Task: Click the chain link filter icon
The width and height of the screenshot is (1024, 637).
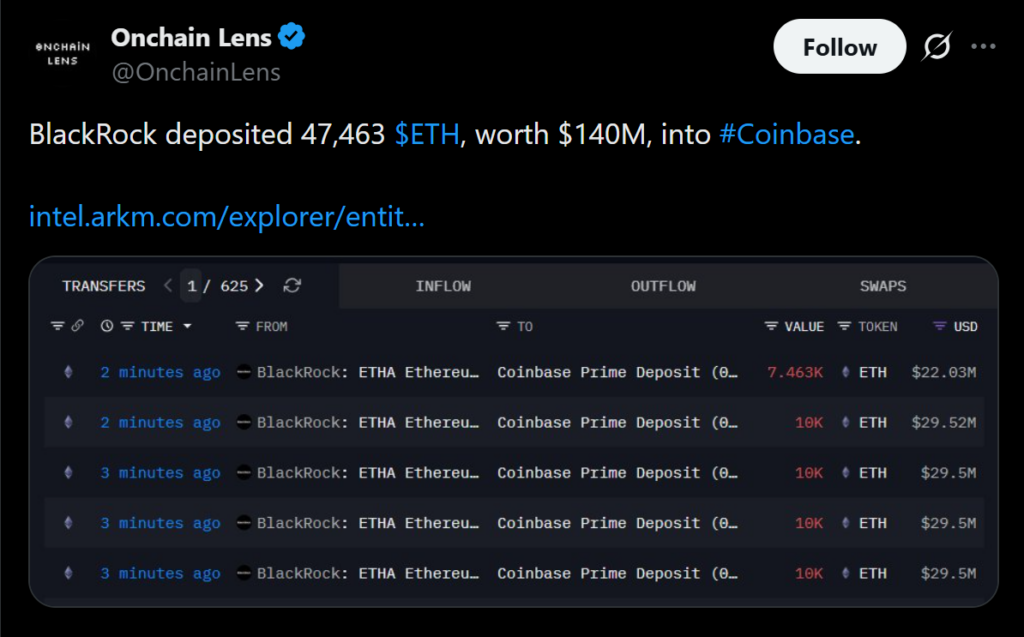Action: point(77,326)
